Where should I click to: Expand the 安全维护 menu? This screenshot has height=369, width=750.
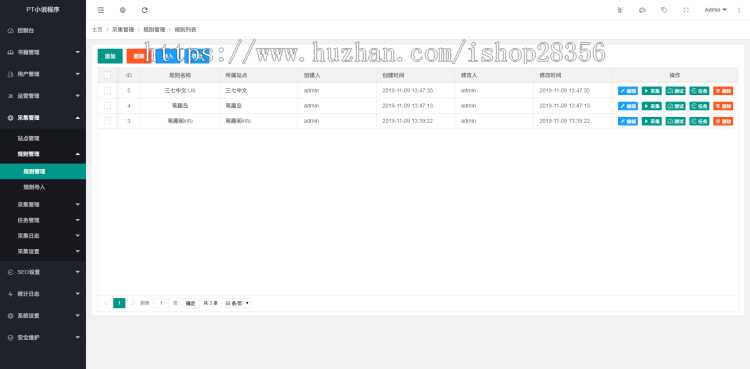point(43,337)
